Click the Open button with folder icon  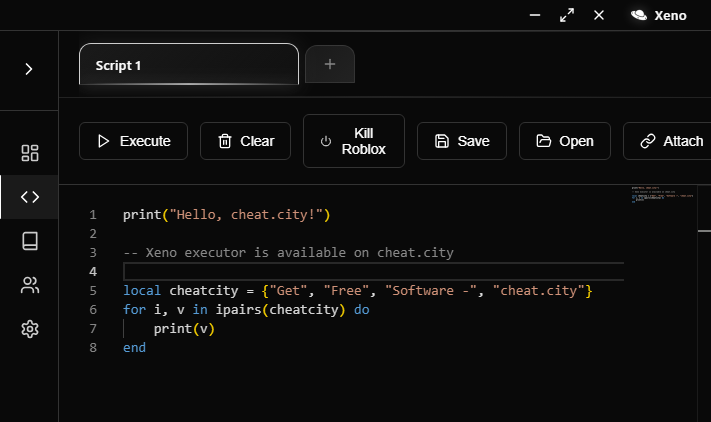(x=564, y=141)
